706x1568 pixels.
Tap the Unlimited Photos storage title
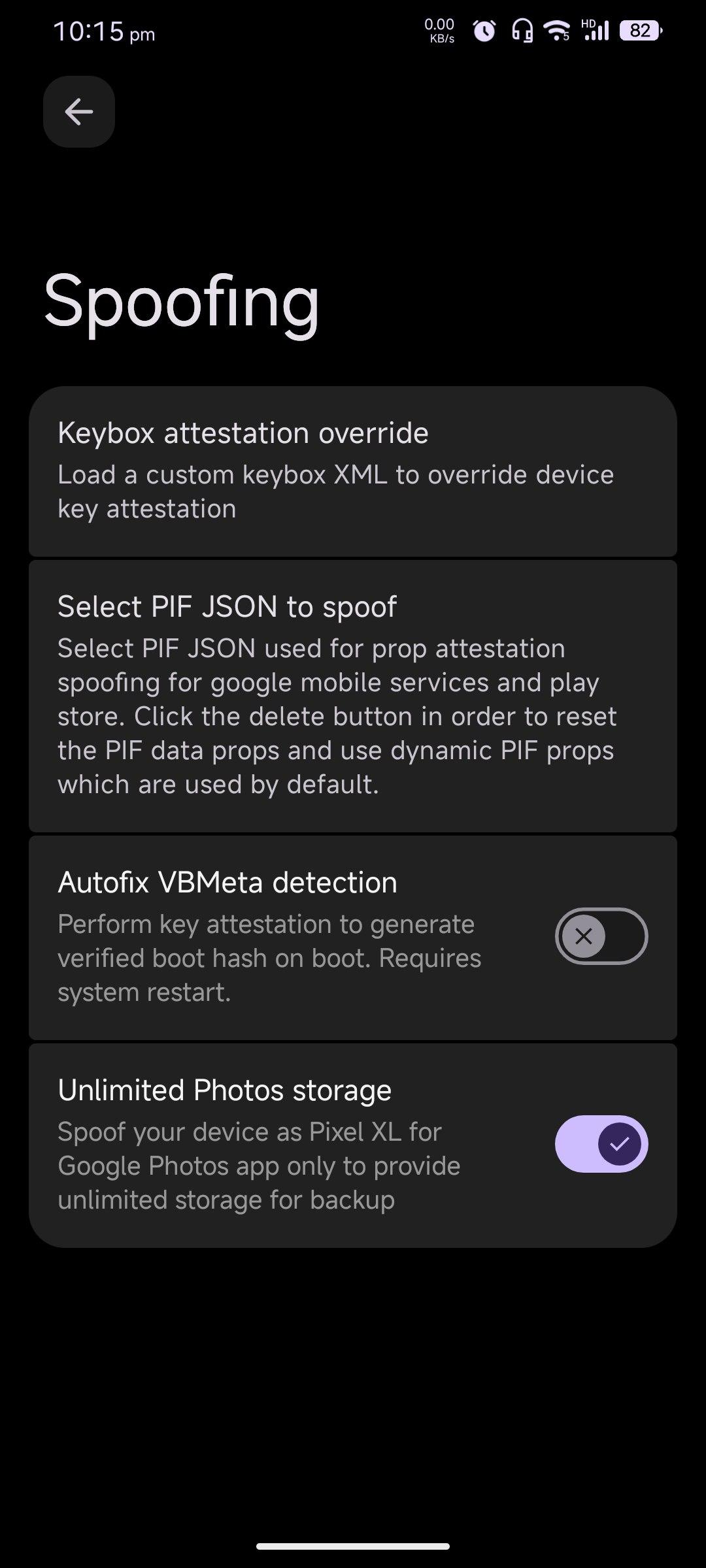click(x=224, y=1090)
